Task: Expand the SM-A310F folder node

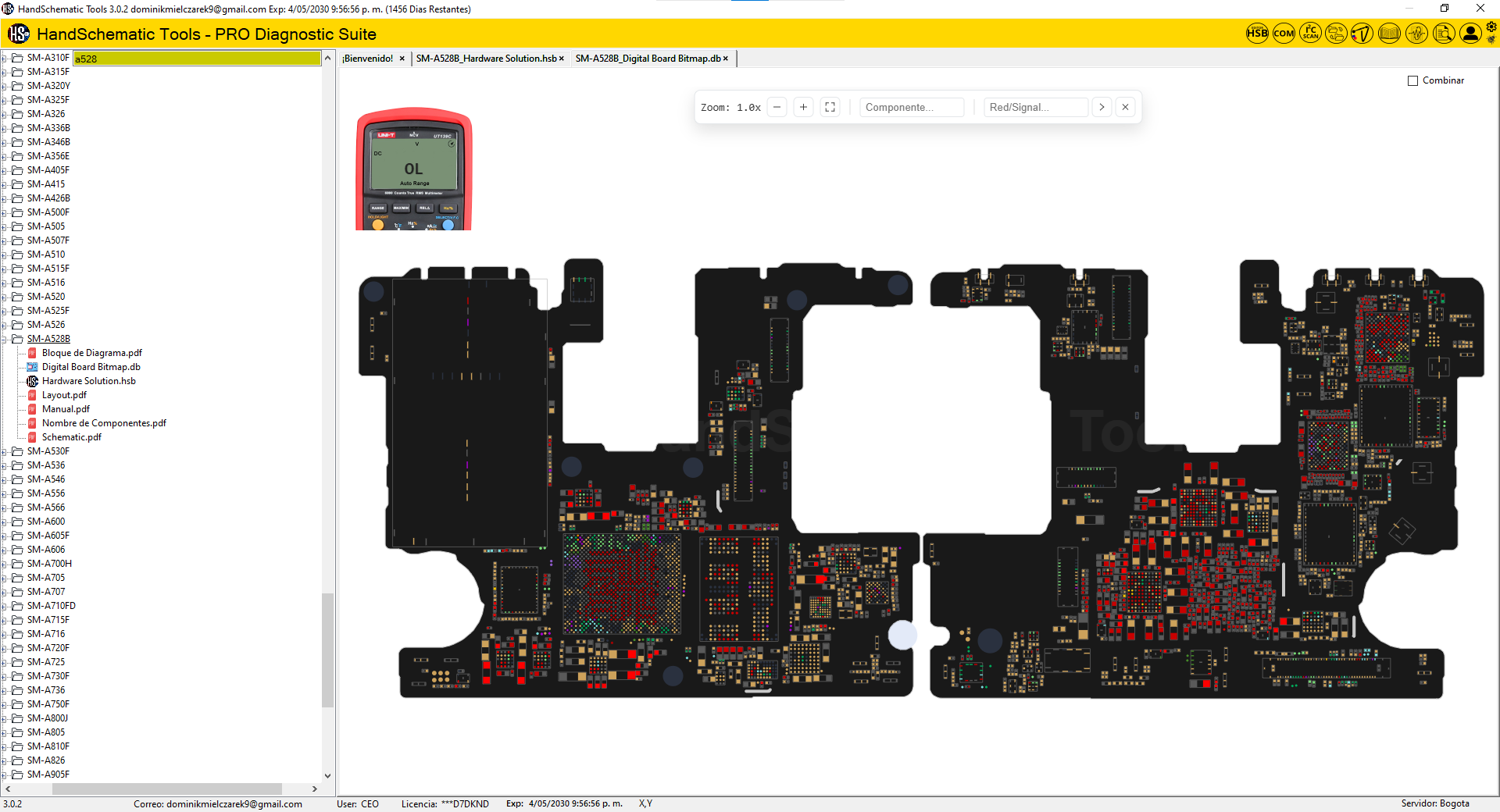Action: [4, 58]
